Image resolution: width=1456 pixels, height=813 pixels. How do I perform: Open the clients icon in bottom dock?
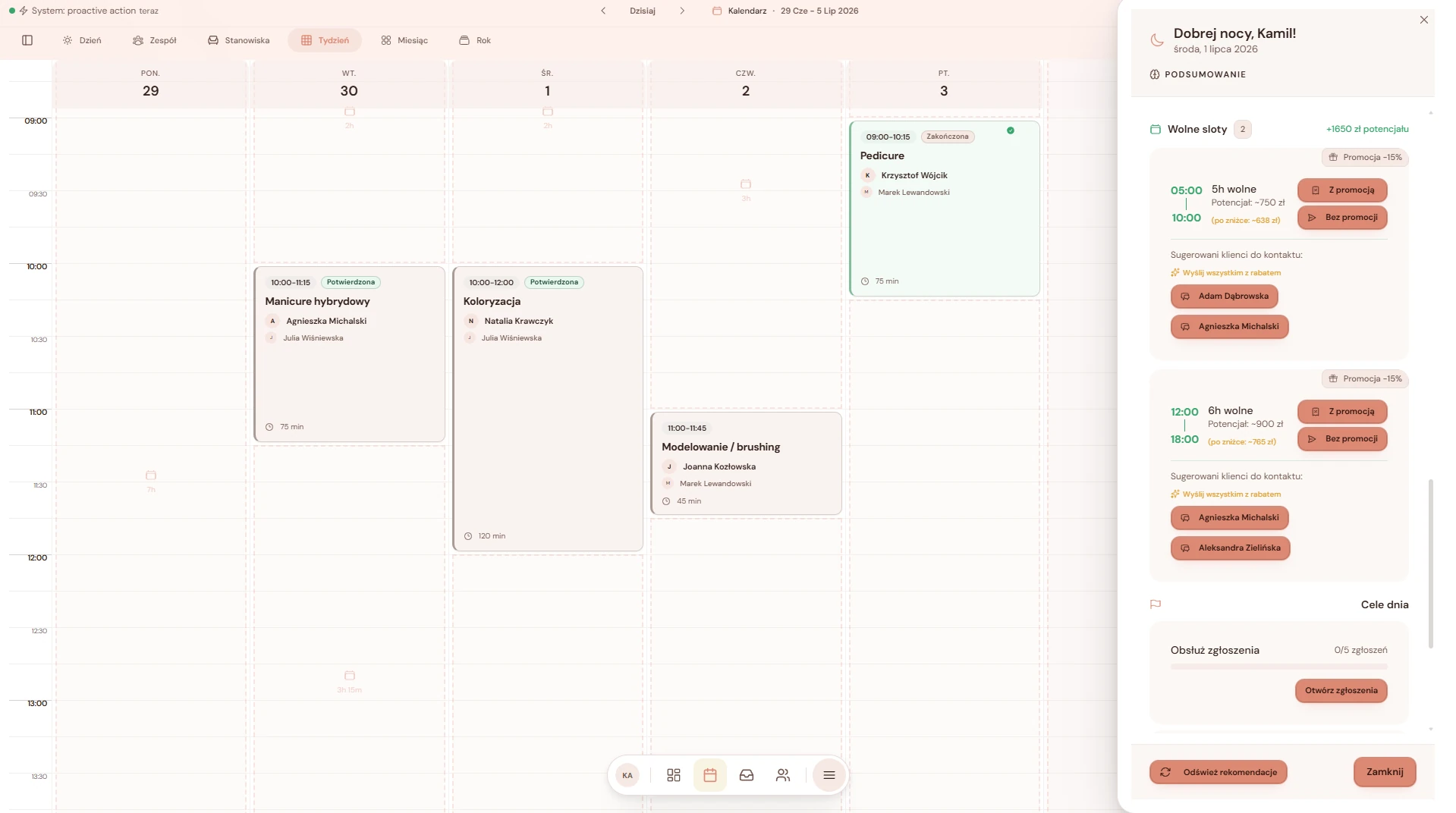[783, 775]
